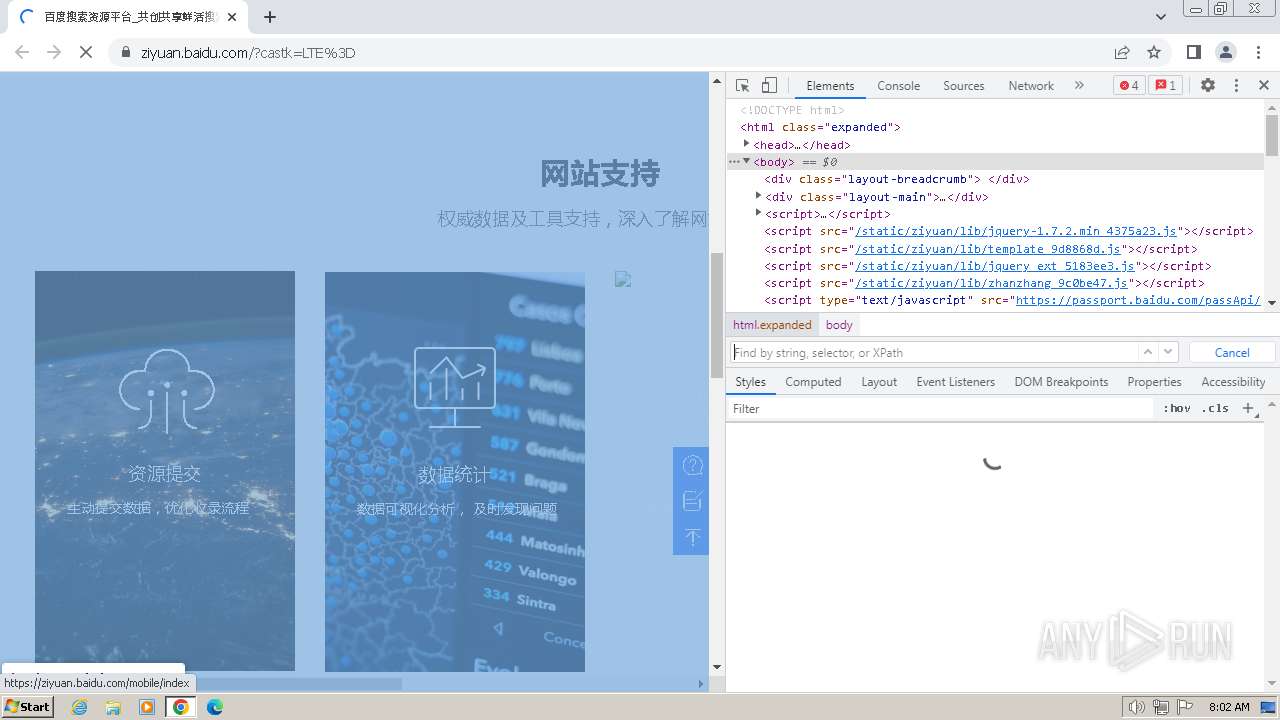Open the Computed styles tab

click(813, 382)
